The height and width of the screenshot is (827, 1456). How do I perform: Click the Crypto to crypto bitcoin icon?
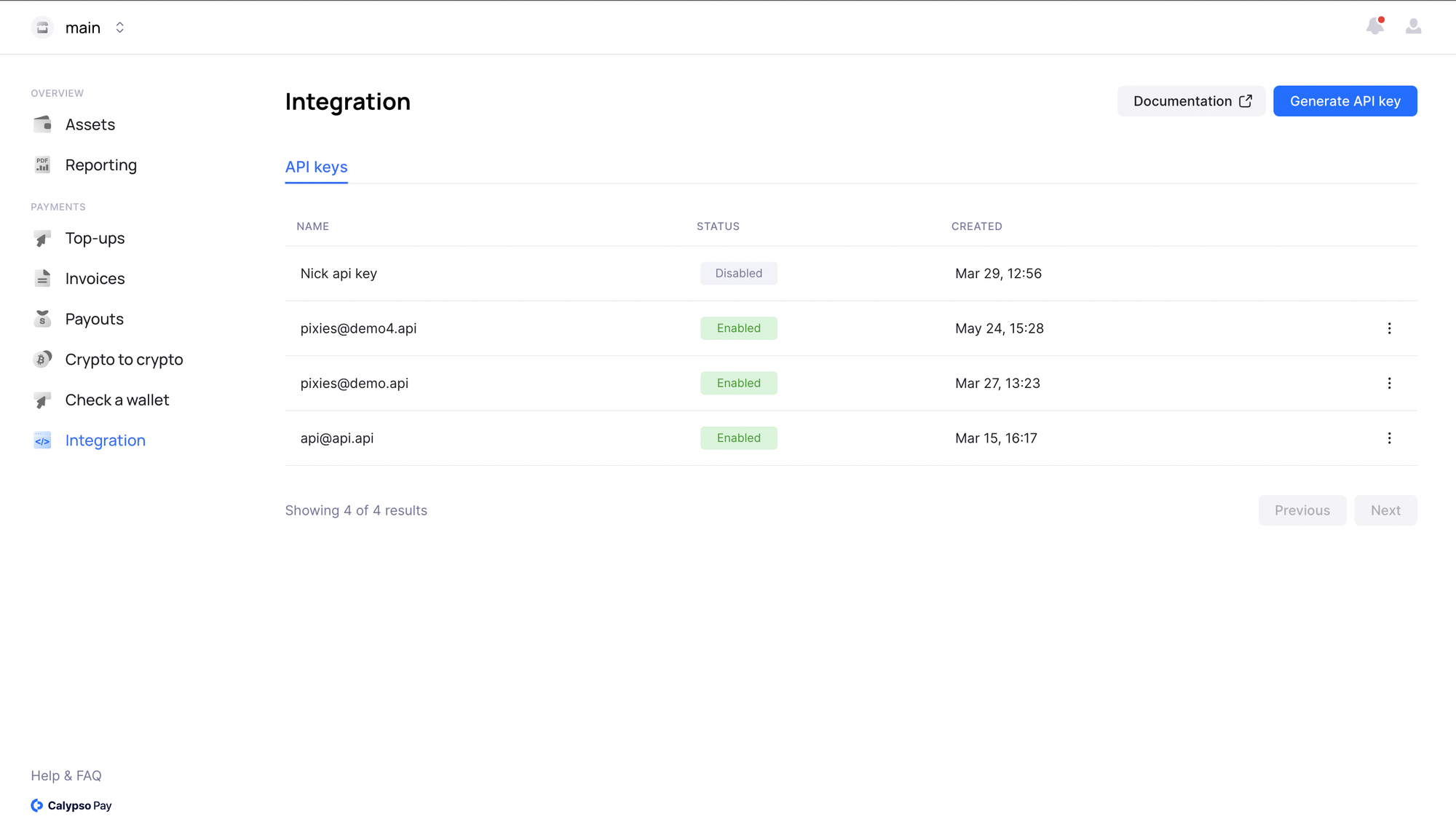[43, 360]
